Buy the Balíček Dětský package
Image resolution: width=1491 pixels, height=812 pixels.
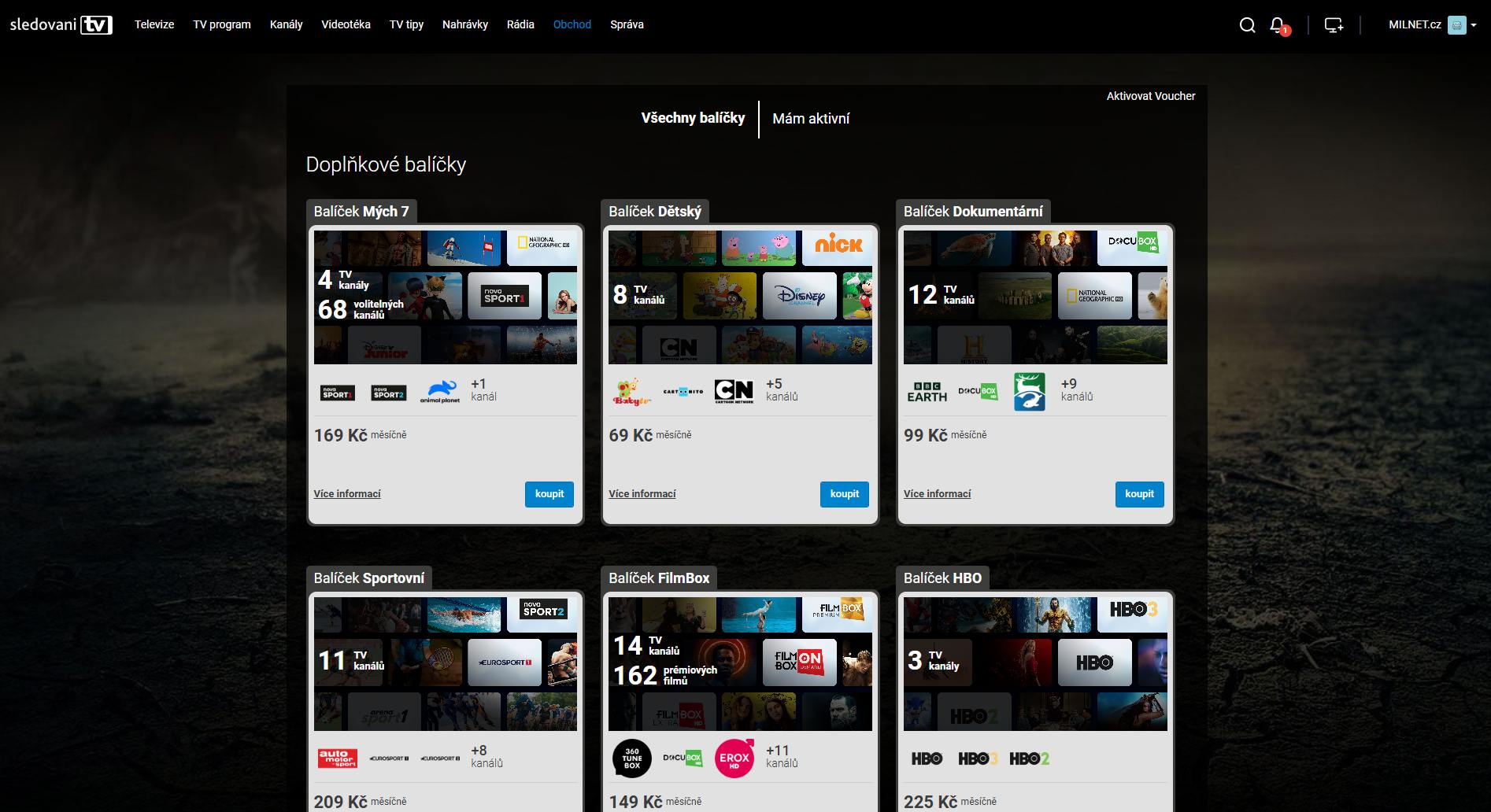pyautogui.click(x=845, y=494)
